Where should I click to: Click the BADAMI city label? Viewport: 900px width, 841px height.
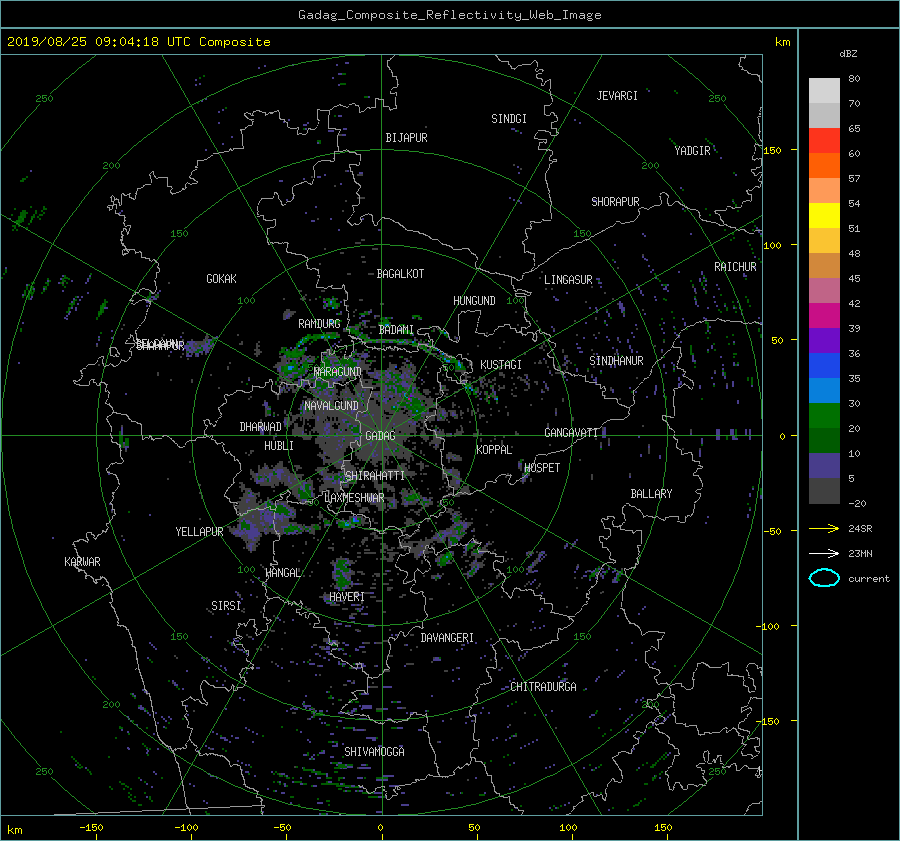coord(396,330)
